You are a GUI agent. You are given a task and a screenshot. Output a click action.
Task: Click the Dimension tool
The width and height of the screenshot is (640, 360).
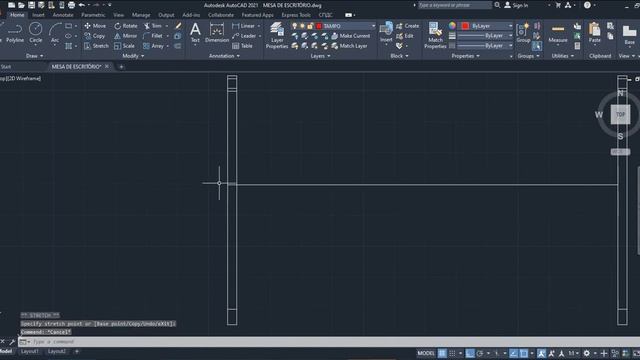pos(217,33)
